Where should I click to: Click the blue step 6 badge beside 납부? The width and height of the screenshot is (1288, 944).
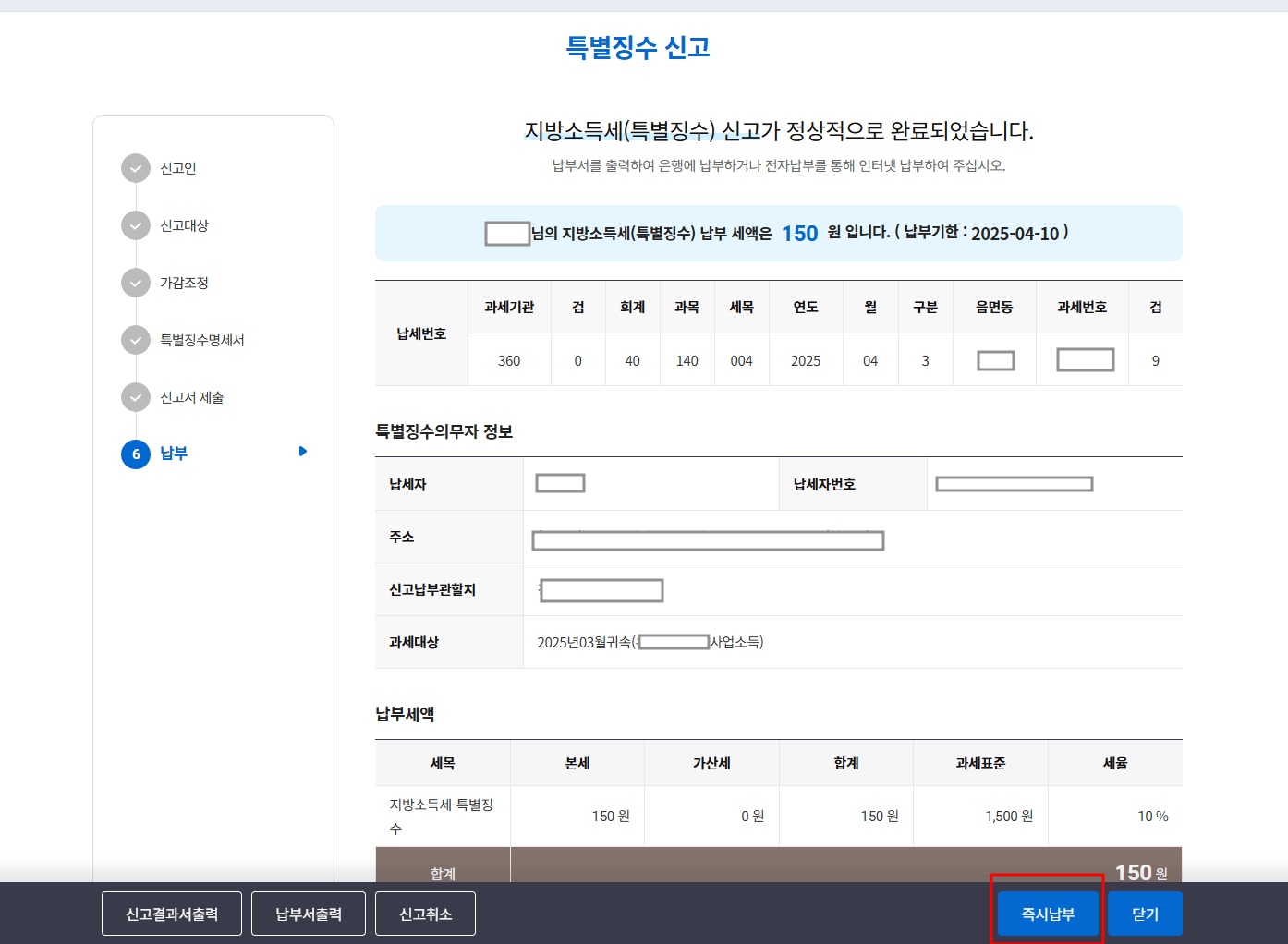coord(136,454)
